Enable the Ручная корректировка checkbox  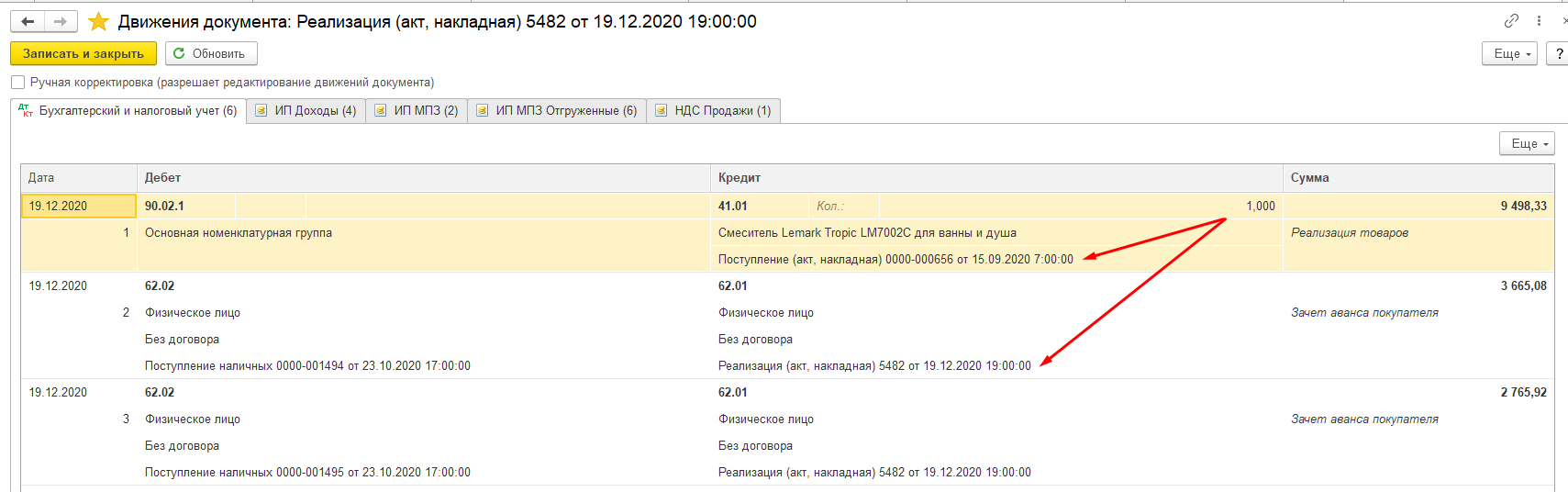[18, 83]
